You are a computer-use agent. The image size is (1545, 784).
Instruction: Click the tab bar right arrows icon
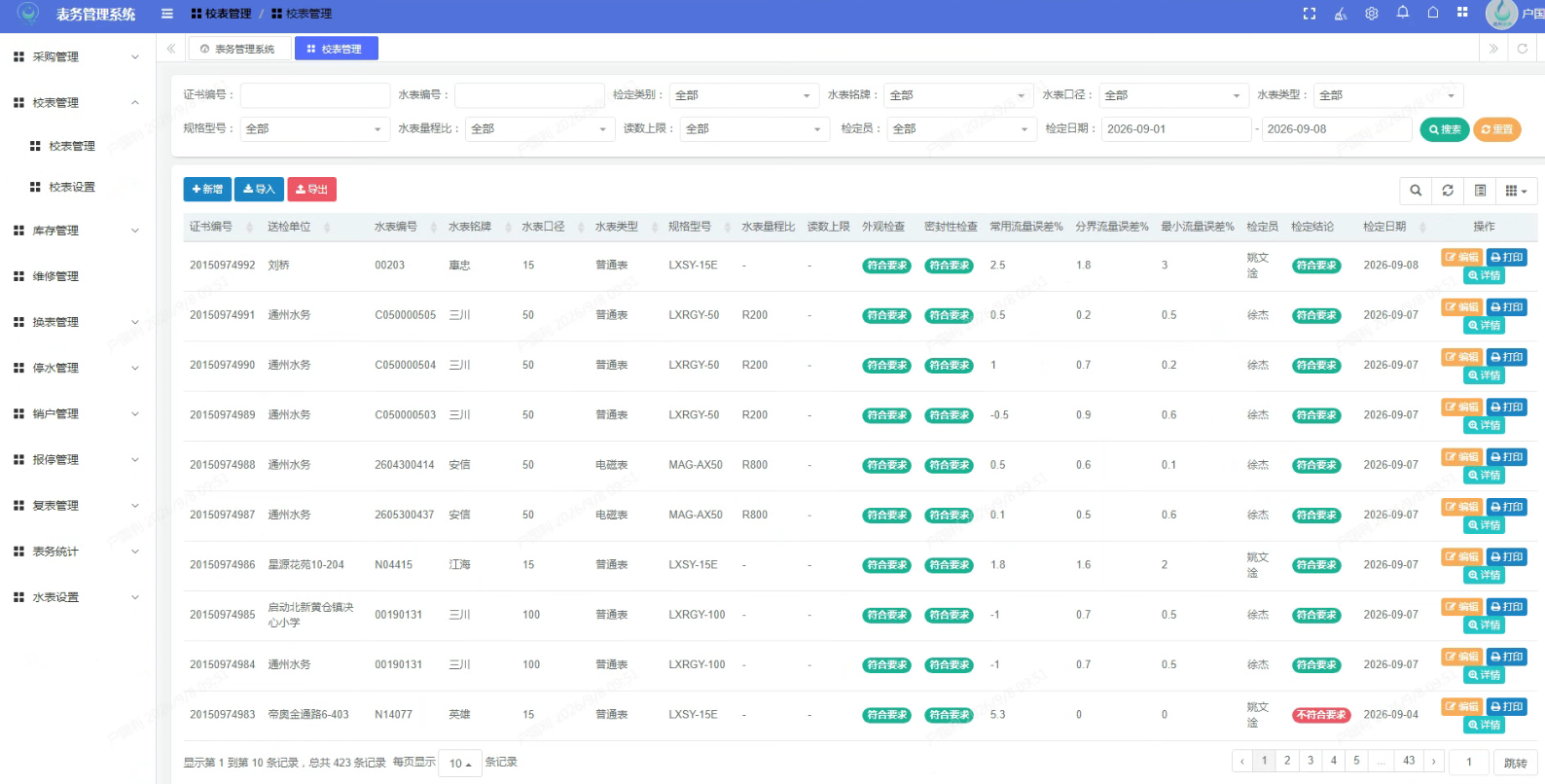pyautogui.click(x=1493, y=49)
